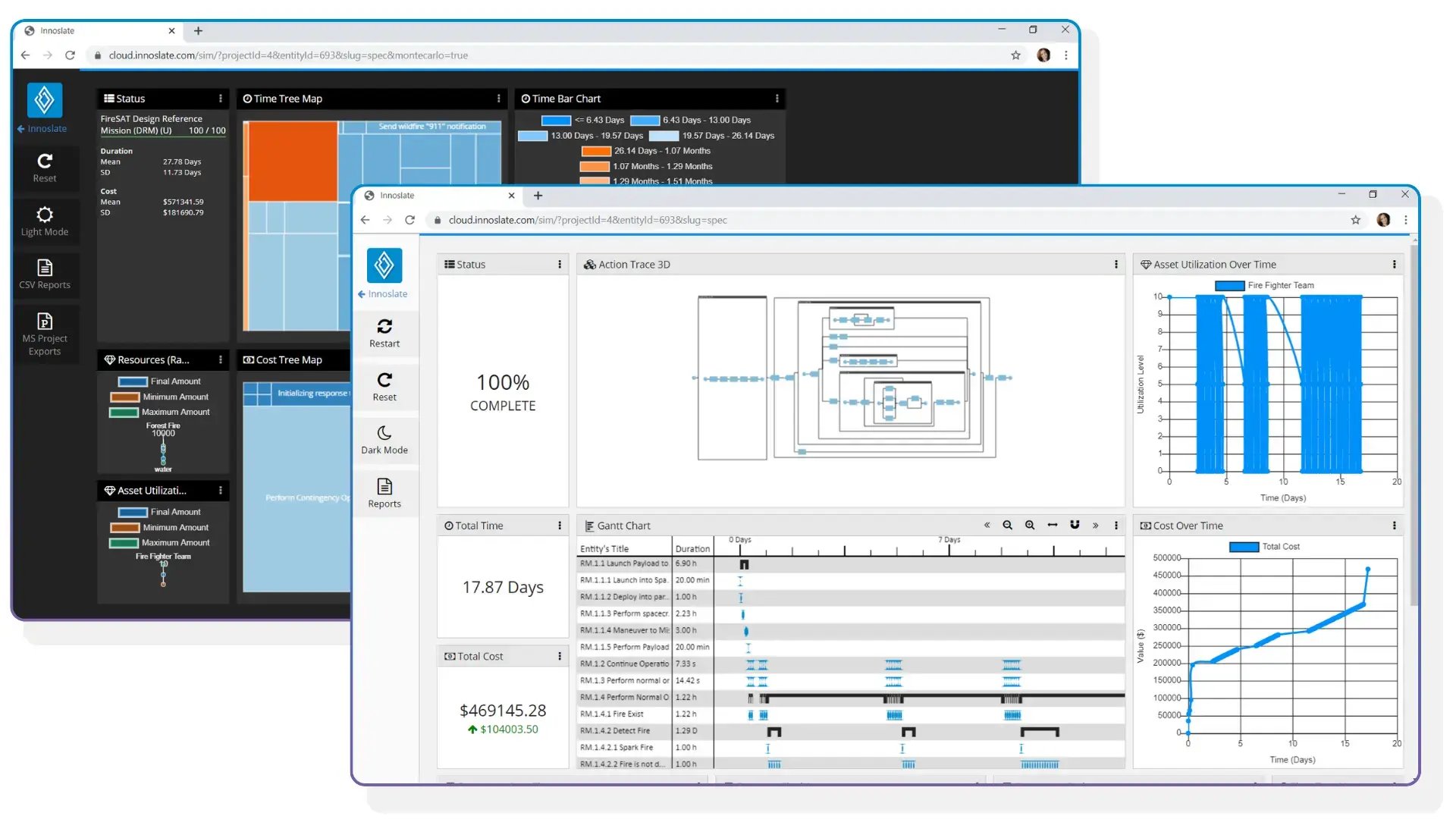Click Reset in the back window sidebar
Image resolution: width=1456 pixels, height=819 pixels.
click(x=45, y=168)
